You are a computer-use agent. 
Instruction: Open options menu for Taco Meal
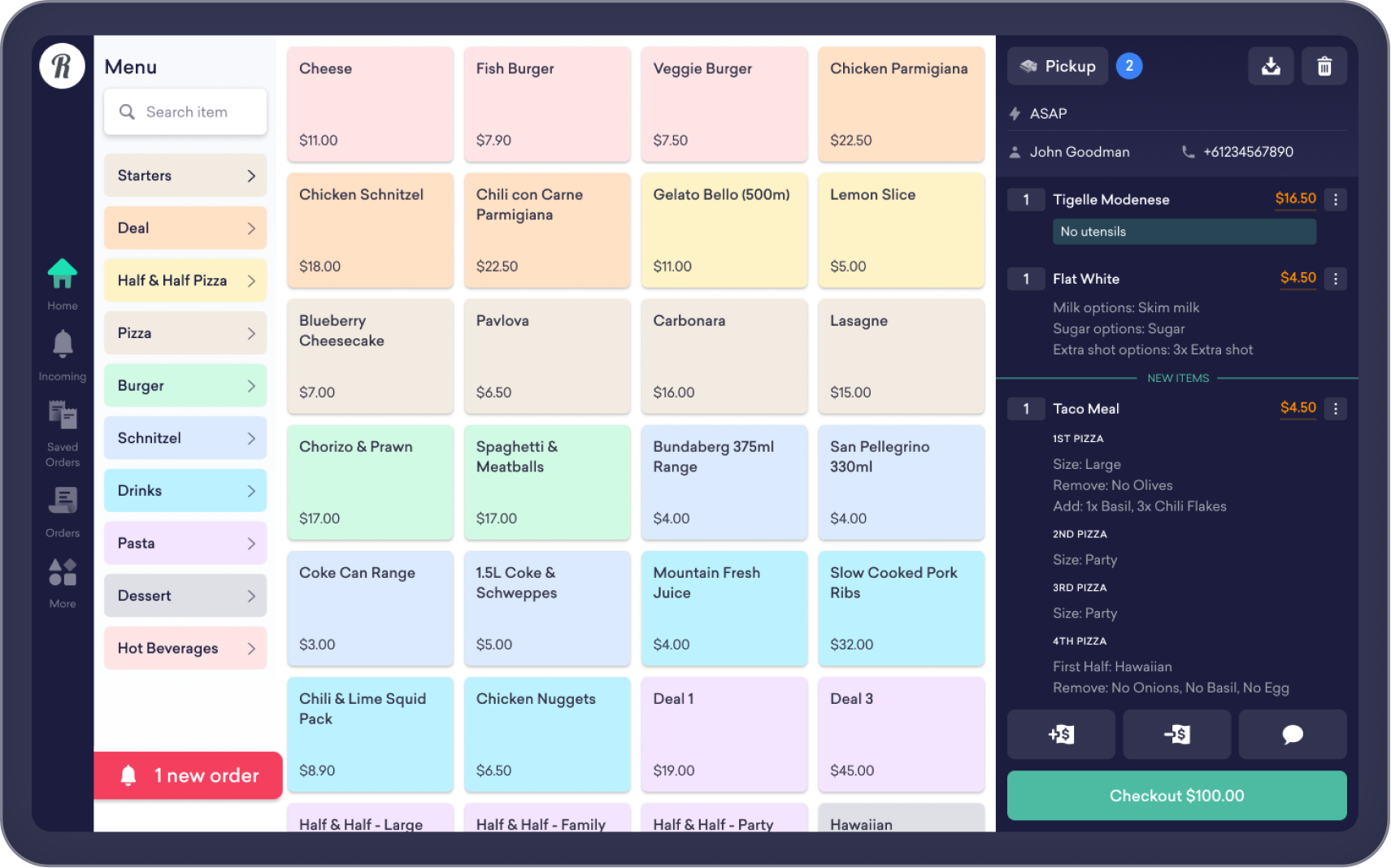tap(1335, 409)
